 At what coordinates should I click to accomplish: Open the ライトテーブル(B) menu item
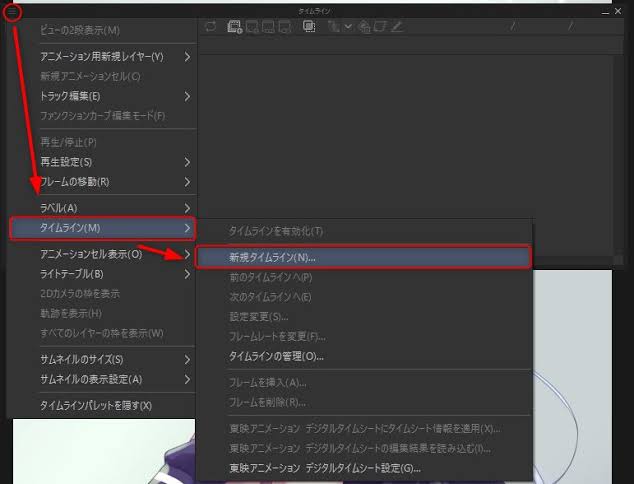(72, 274)
